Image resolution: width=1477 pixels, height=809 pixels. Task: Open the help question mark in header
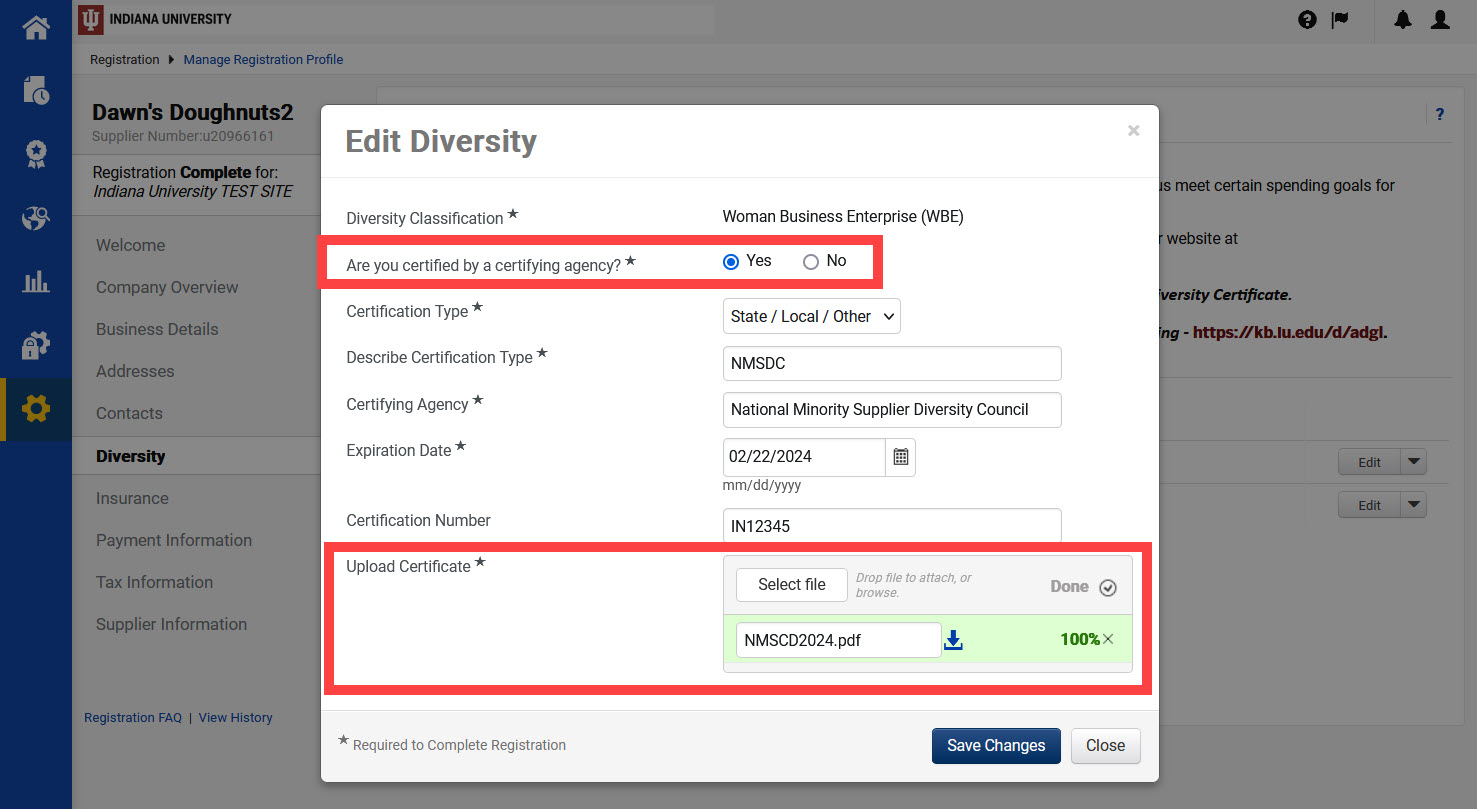point(1307,19)
